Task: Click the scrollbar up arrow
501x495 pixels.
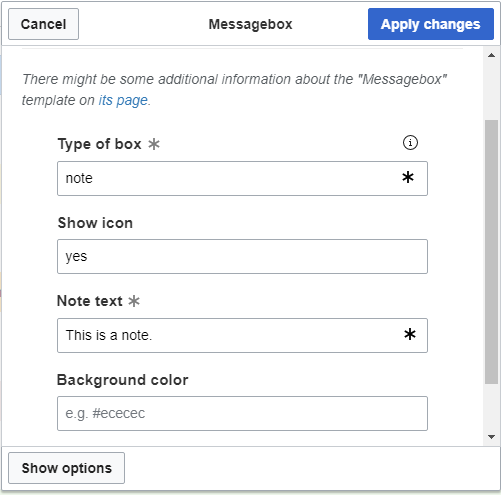Action: 491,55
